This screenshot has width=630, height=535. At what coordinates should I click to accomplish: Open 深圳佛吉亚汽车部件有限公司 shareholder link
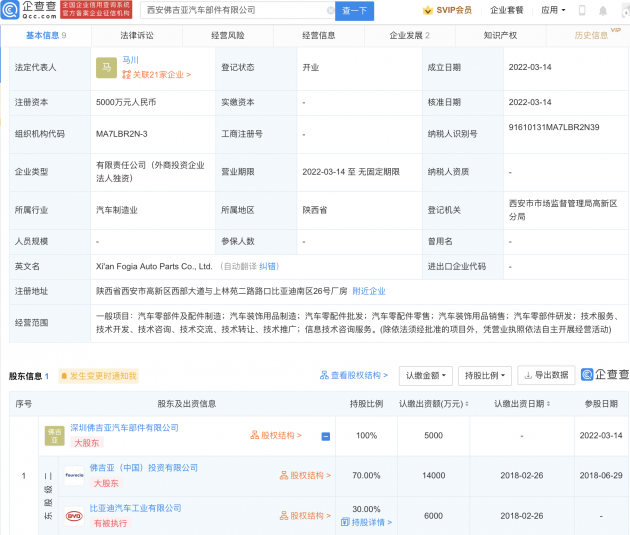pyautogui.click(x=125, y=428)
